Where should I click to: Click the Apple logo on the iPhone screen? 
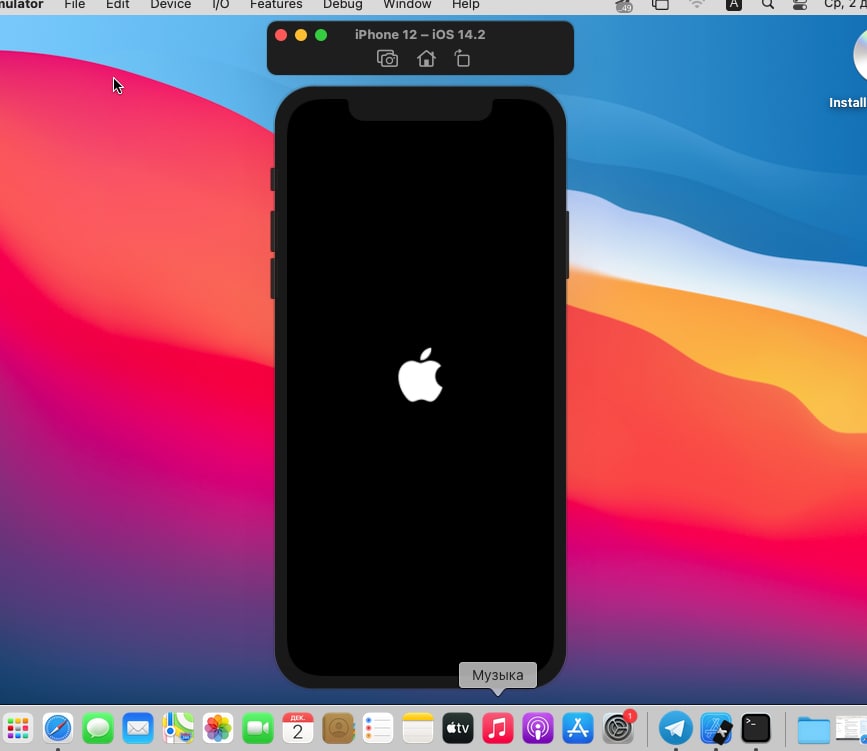coord(420,375)
